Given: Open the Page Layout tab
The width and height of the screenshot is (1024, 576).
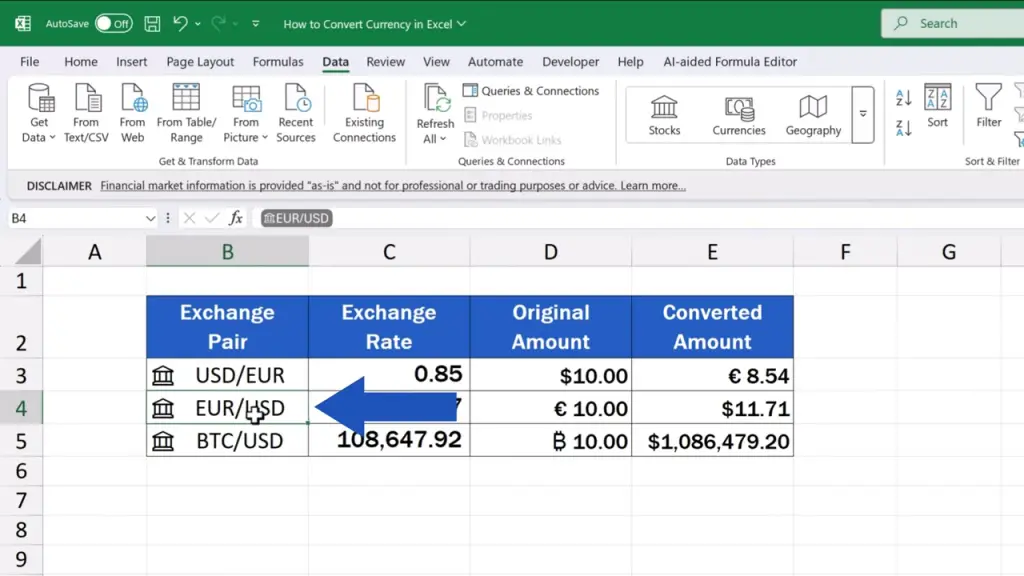Looking at the screenshot, I should 200,62.
